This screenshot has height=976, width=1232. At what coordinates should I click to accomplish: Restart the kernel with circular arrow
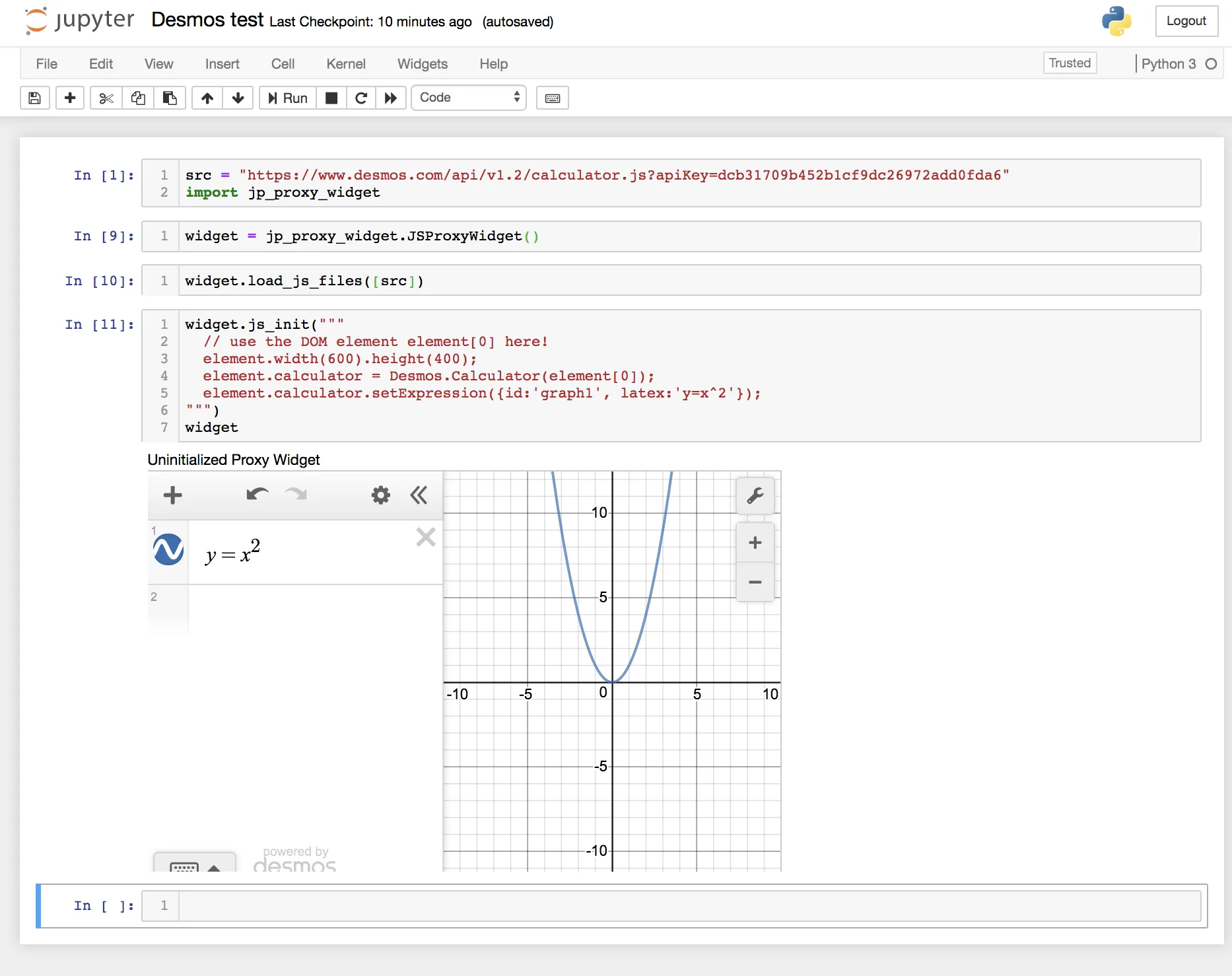(x=361, y=98)
